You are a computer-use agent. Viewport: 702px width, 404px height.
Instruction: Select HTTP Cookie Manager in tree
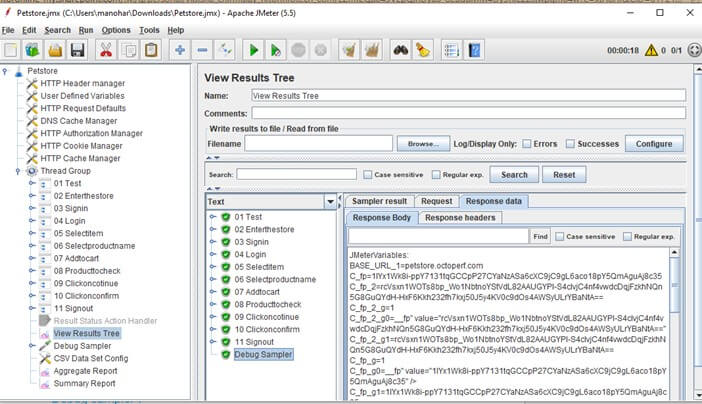pos(81,146)
